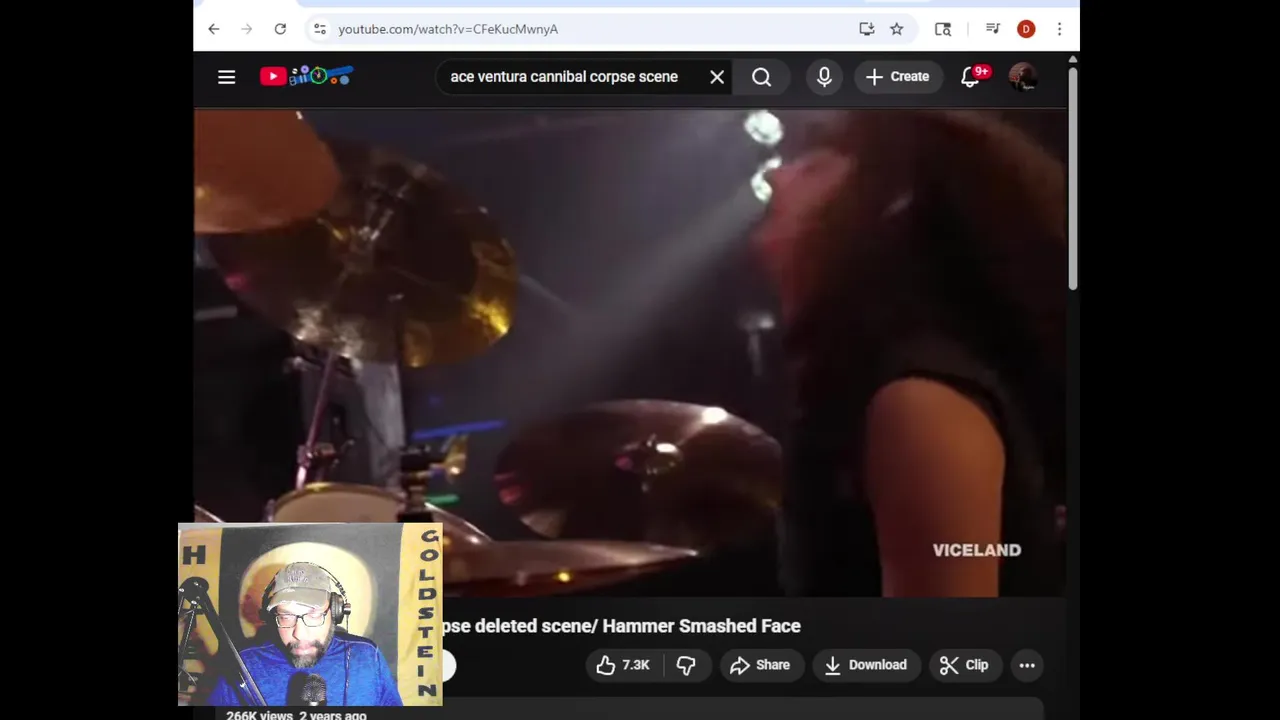Viewport: 1280px width, 720px height.
Task: Run search with the magnifier button
Action: pos(762,77)
